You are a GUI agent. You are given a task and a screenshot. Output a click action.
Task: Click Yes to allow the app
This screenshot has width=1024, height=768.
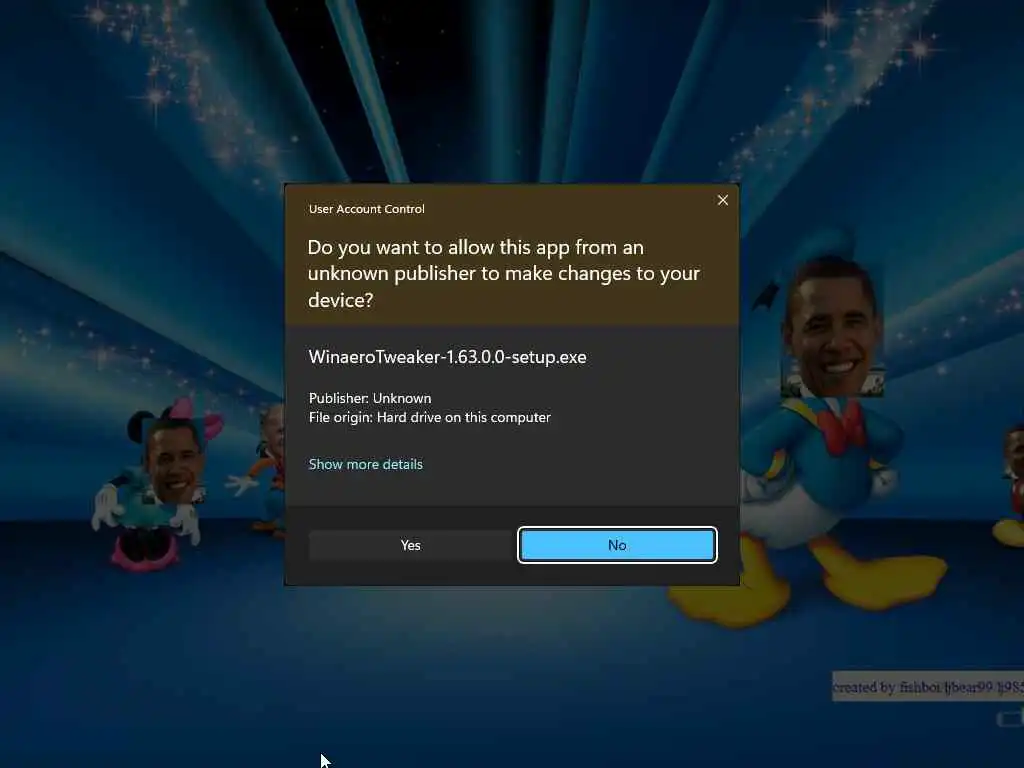click(411, 545)
